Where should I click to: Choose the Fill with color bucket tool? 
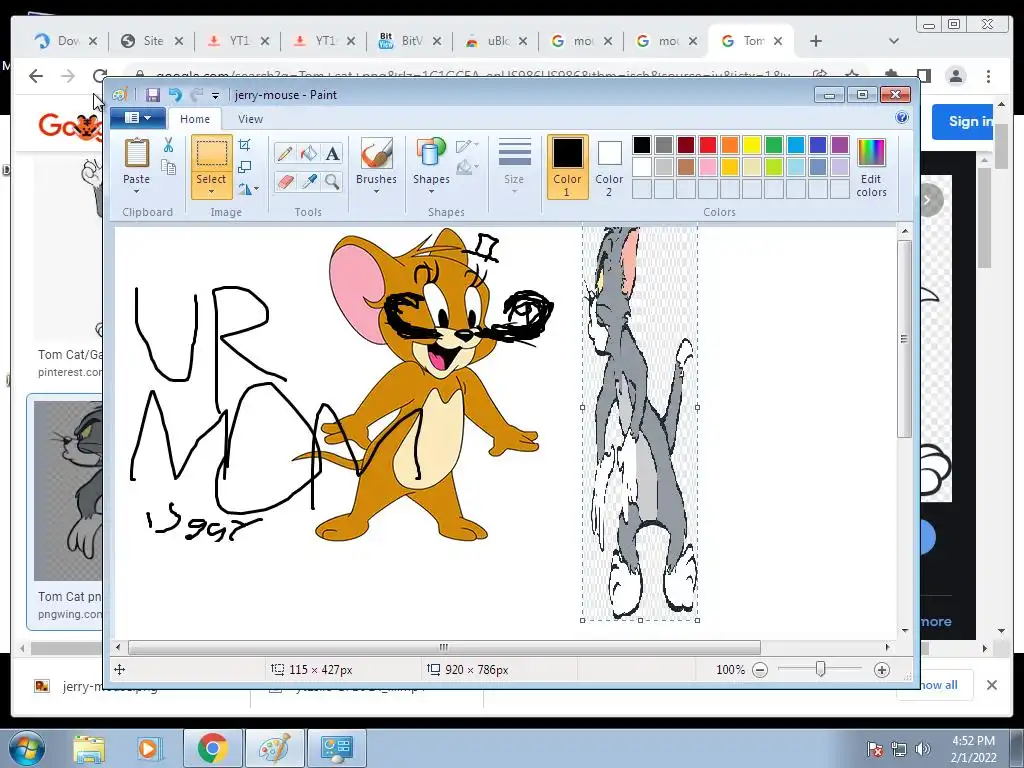(x=309, y=153)
